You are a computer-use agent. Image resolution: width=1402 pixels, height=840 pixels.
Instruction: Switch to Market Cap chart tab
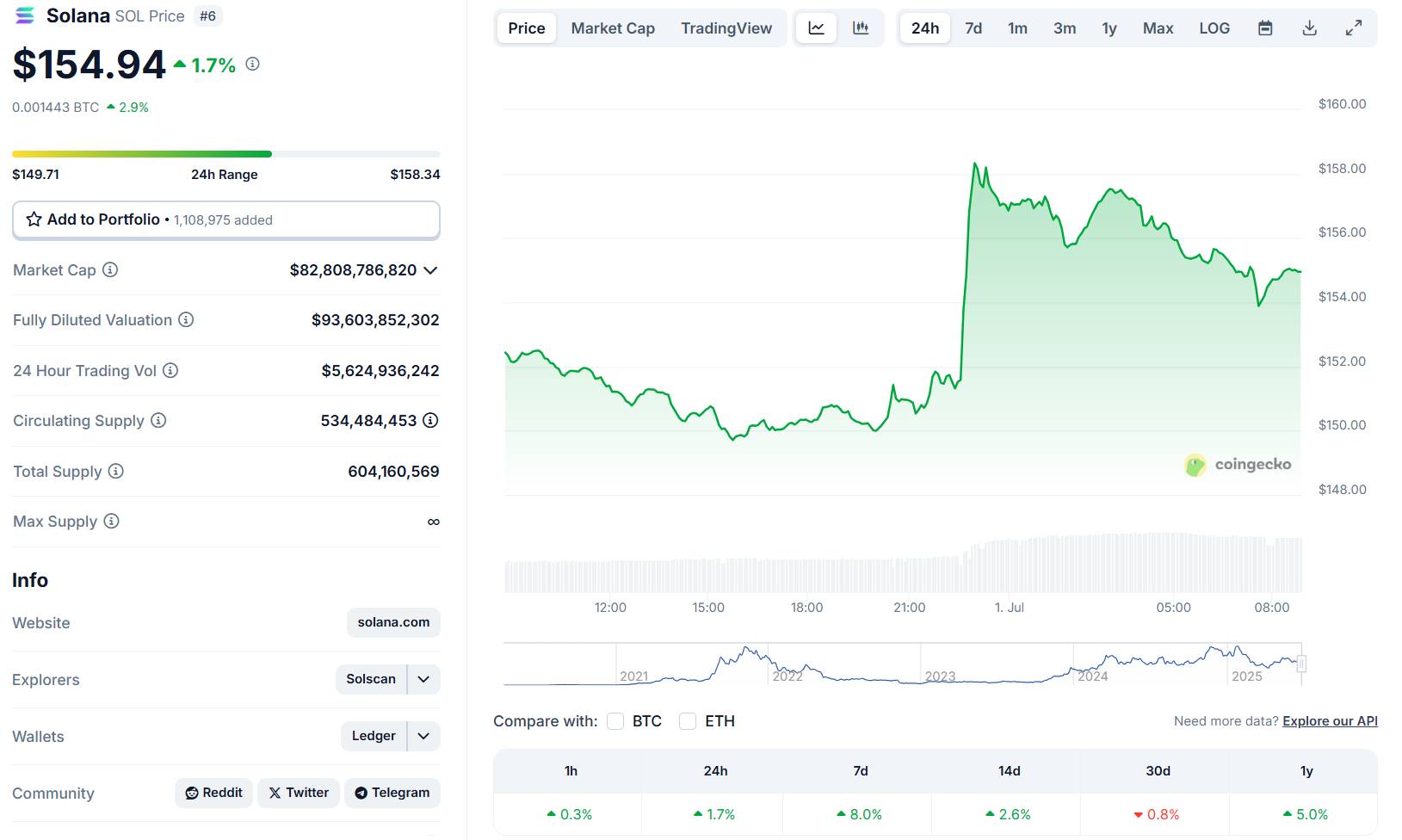pyautogui.click(x=613, y=28)
